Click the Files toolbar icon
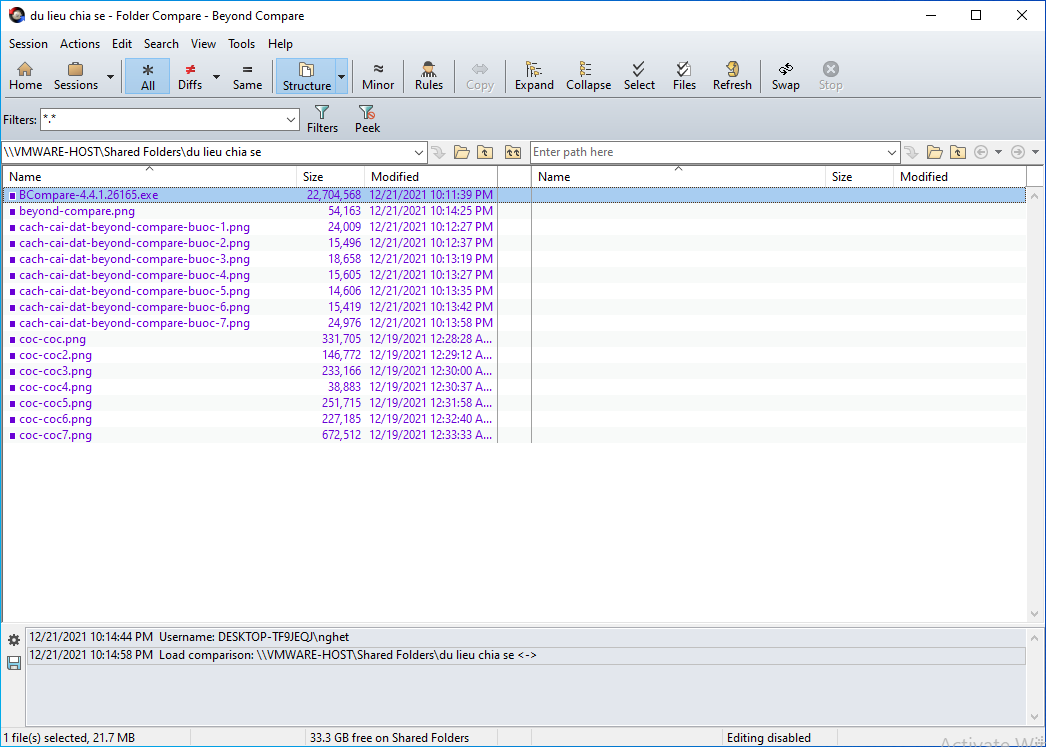 coord(684,76)
